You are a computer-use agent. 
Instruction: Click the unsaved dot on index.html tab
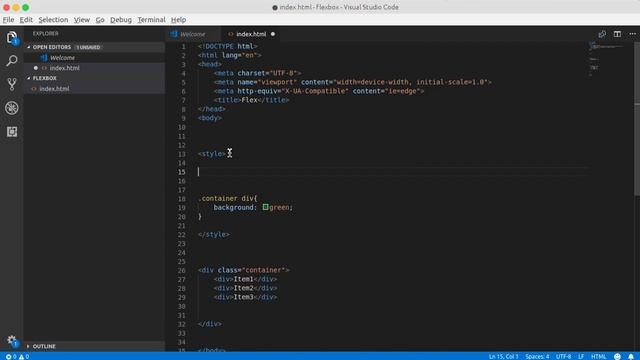click(273, 34)
